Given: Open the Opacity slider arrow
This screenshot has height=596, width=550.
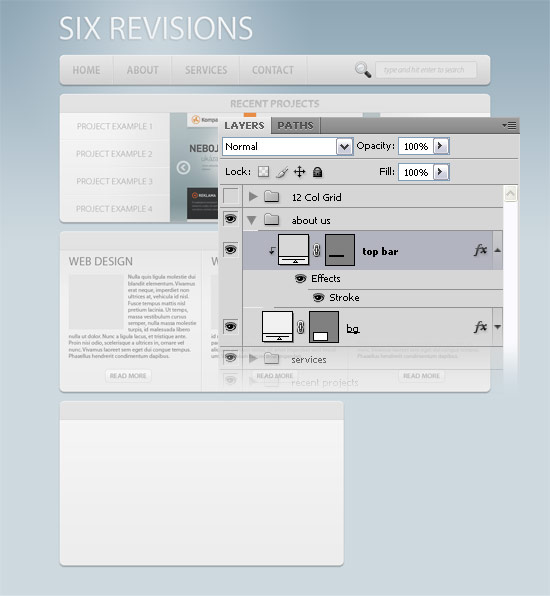Looking at the screenshot, I should click(441, 146).
